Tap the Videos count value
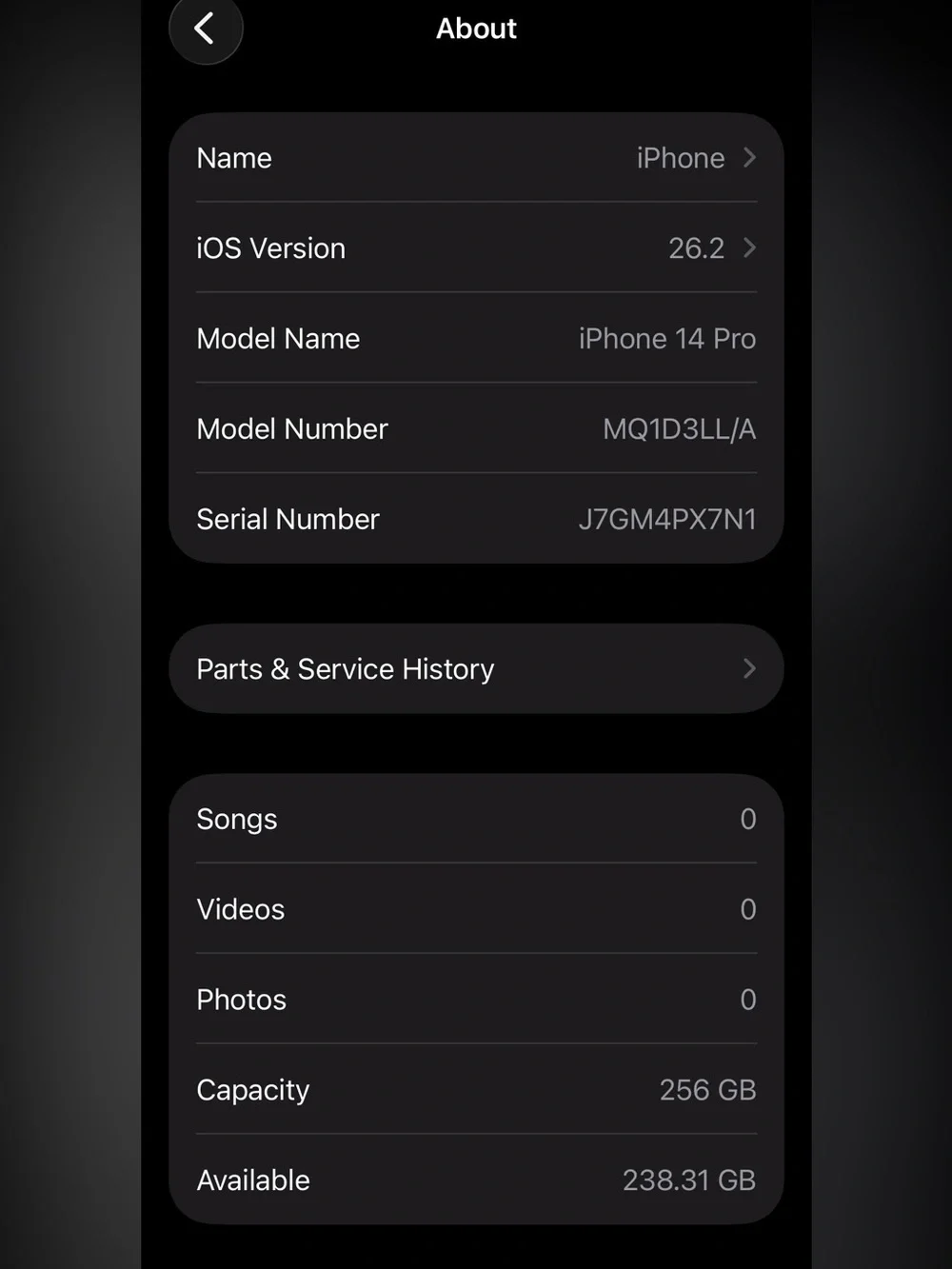The image size is (952, 1269). coord(748,910)
